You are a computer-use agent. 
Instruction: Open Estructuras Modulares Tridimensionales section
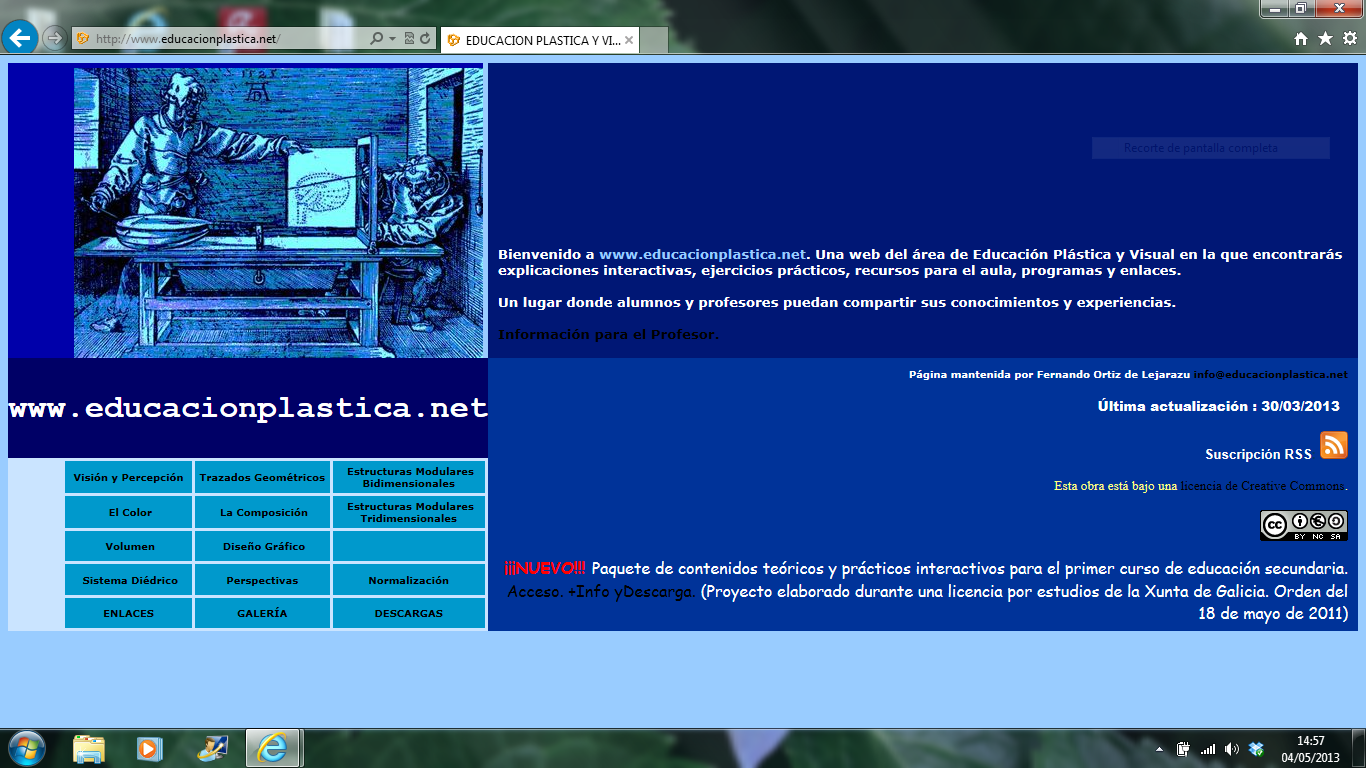[410, 512]
